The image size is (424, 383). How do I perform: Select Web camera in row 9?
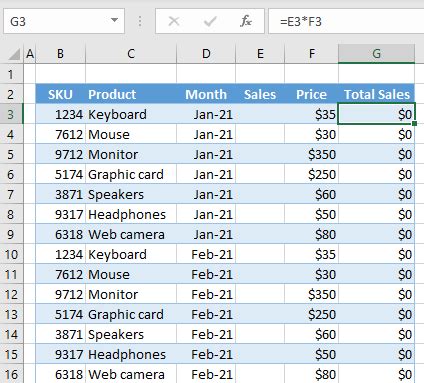[131, 234]
